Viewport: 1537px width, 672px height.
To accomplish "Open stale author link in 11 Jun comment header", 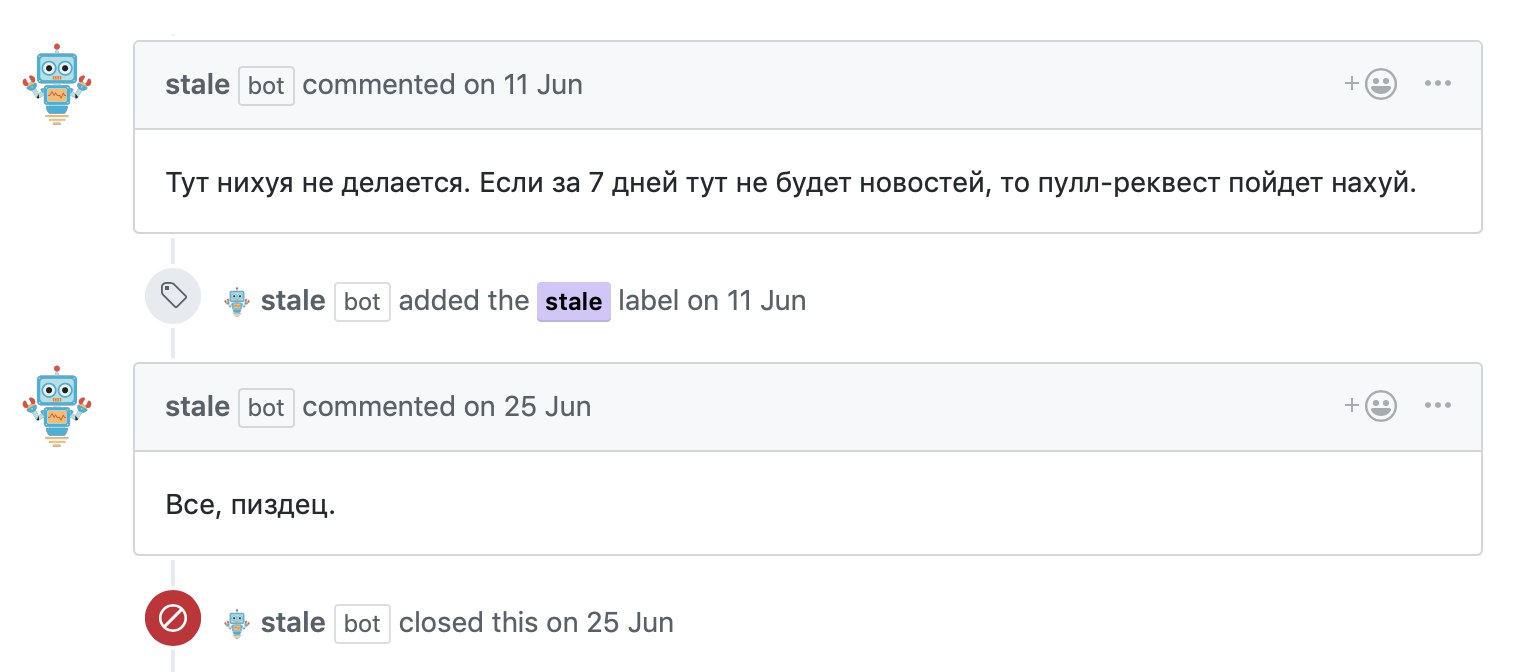I will [198, 85].
